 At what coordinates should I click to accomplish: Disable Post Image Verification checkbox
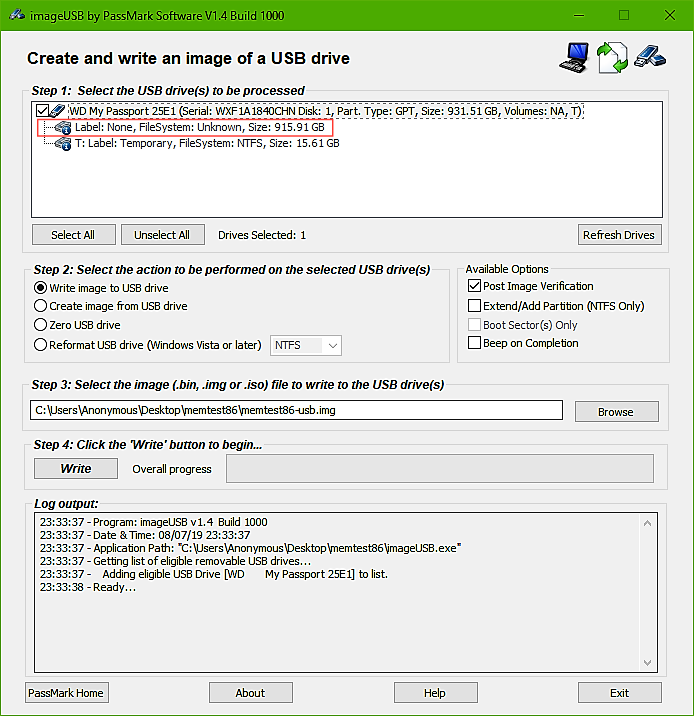point(474,286)
